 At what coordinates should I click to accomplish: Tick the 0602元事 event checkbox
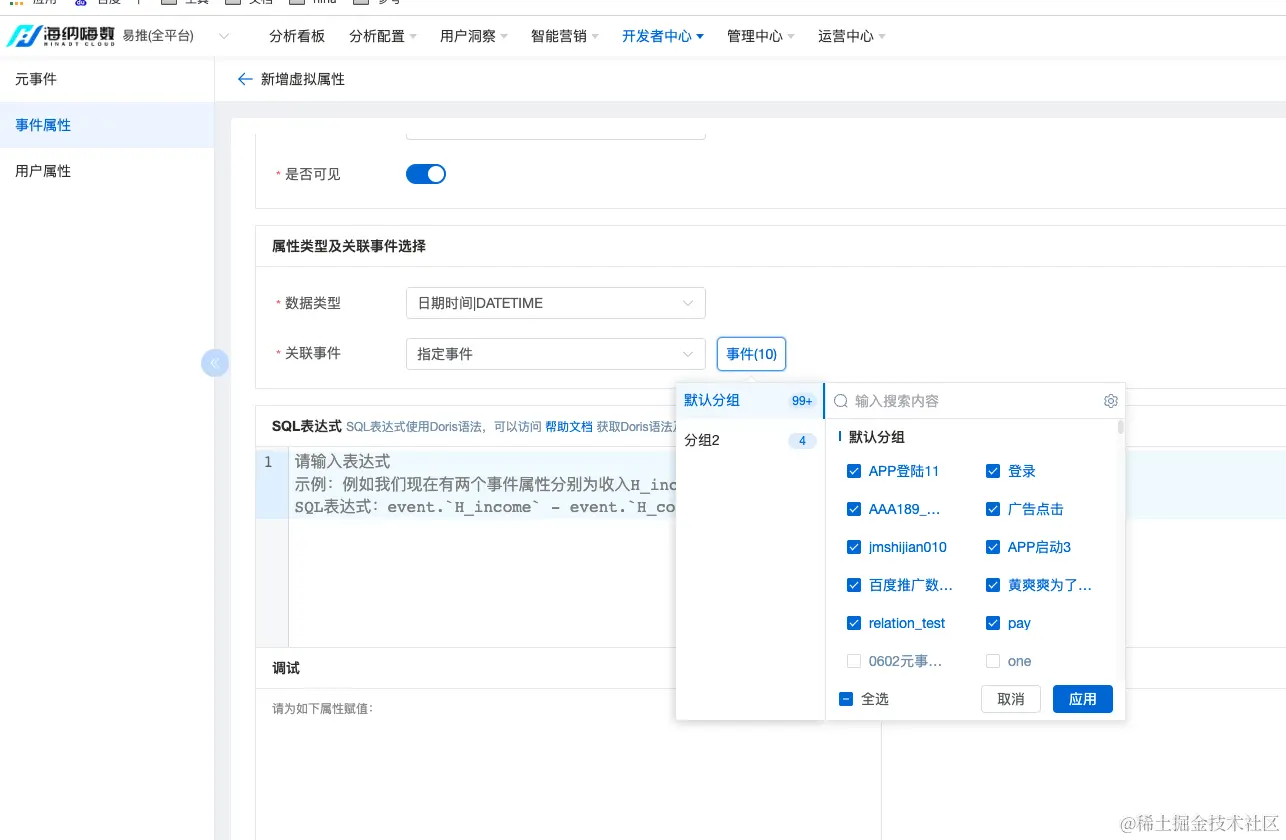854,661
